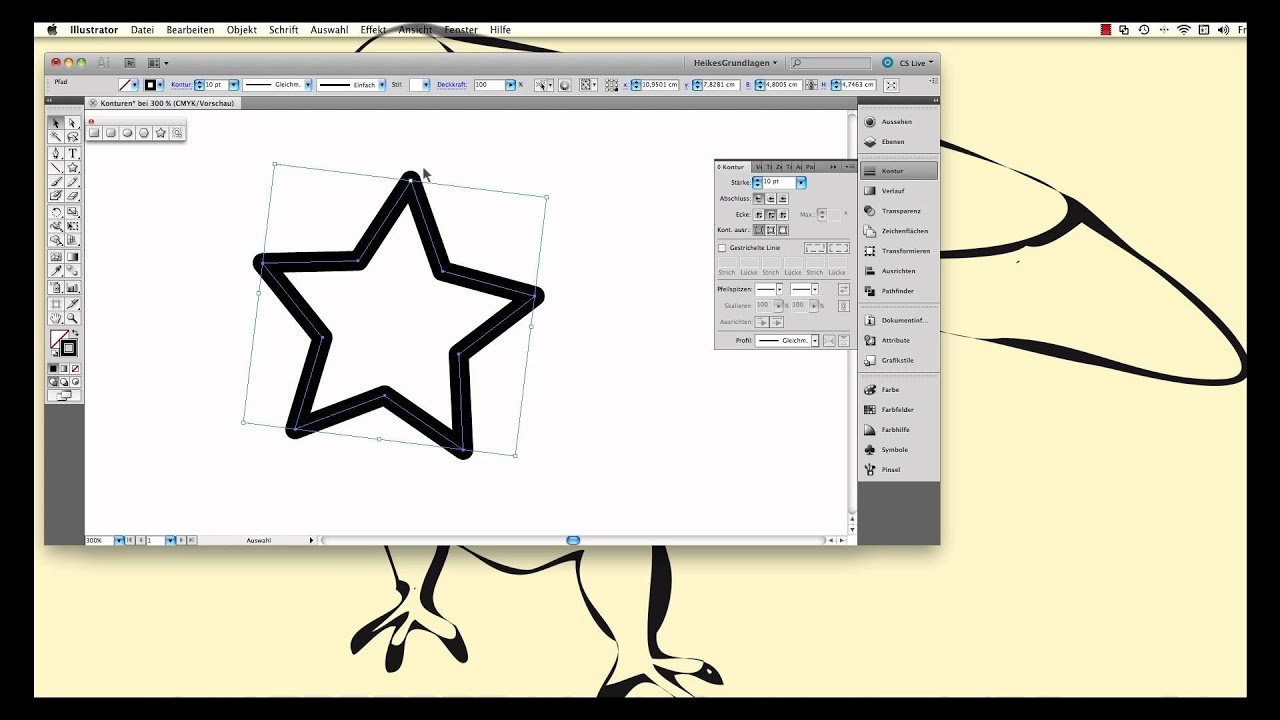Screen dimensions: 1280x720
Task: Select the Paintbrush tool
Action: [x=56, y=182]
